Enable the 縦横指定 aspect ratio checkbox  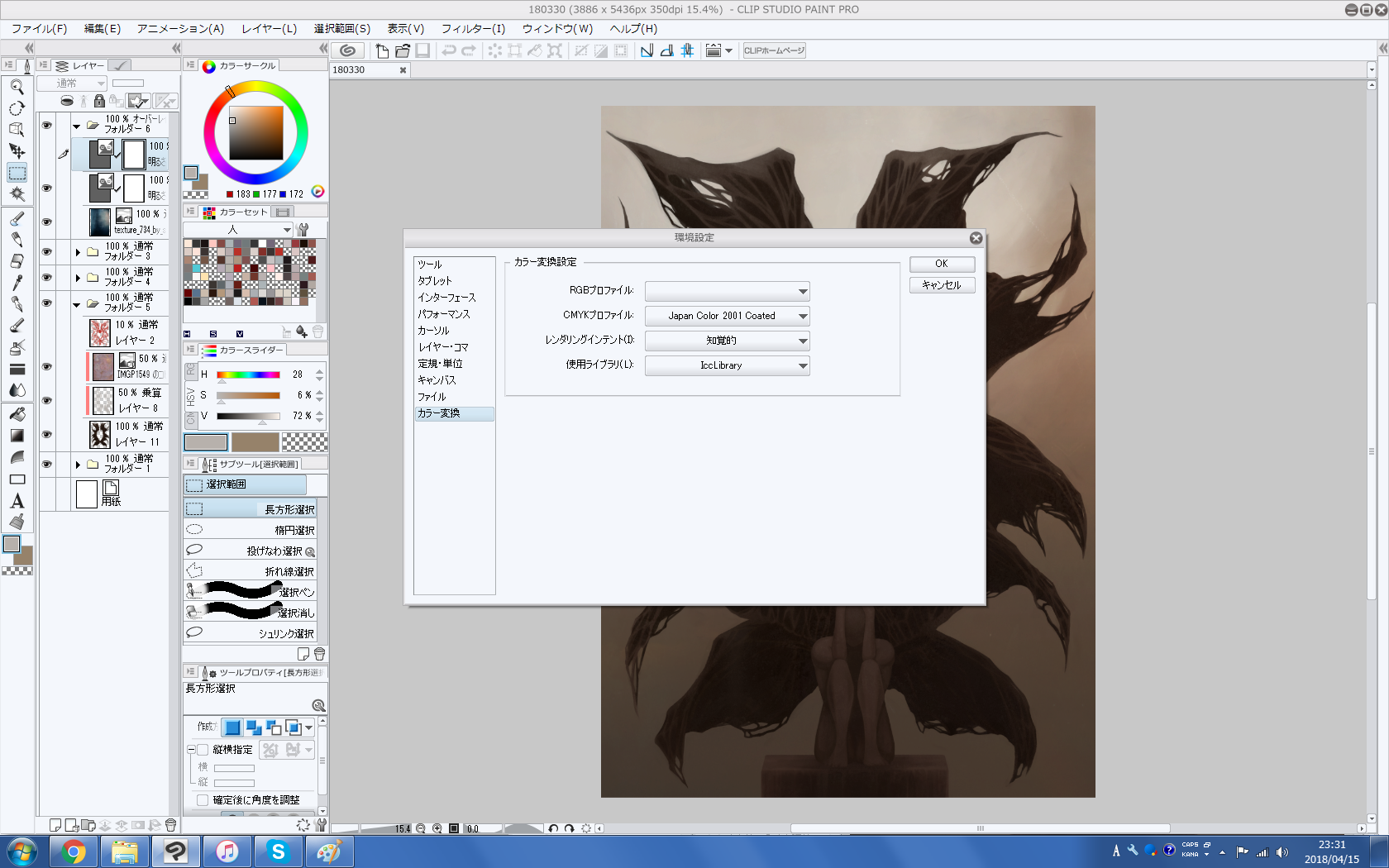(203, 750)
